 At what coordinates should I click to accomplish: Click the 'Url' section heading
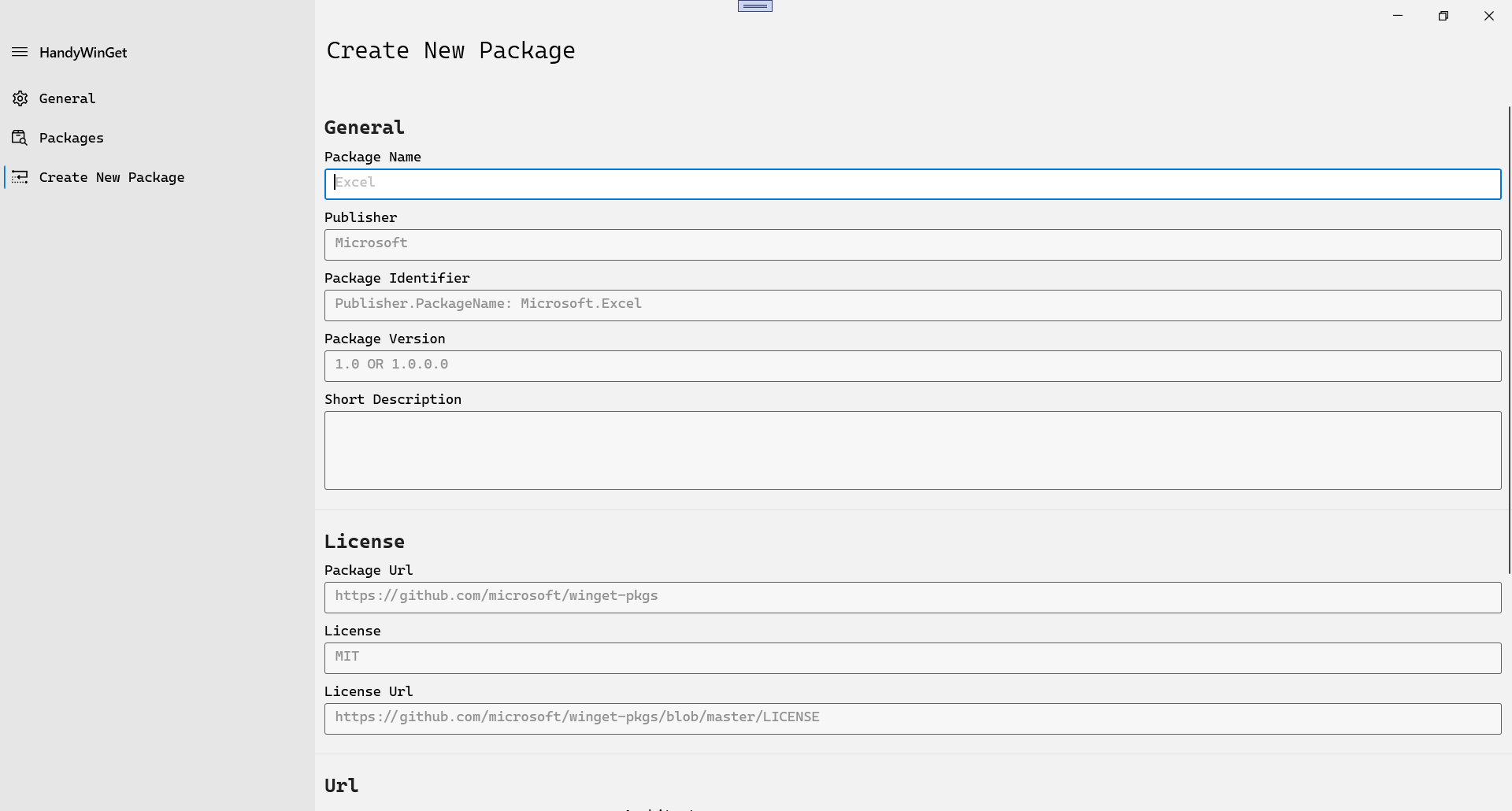click(x=341, y=786)
